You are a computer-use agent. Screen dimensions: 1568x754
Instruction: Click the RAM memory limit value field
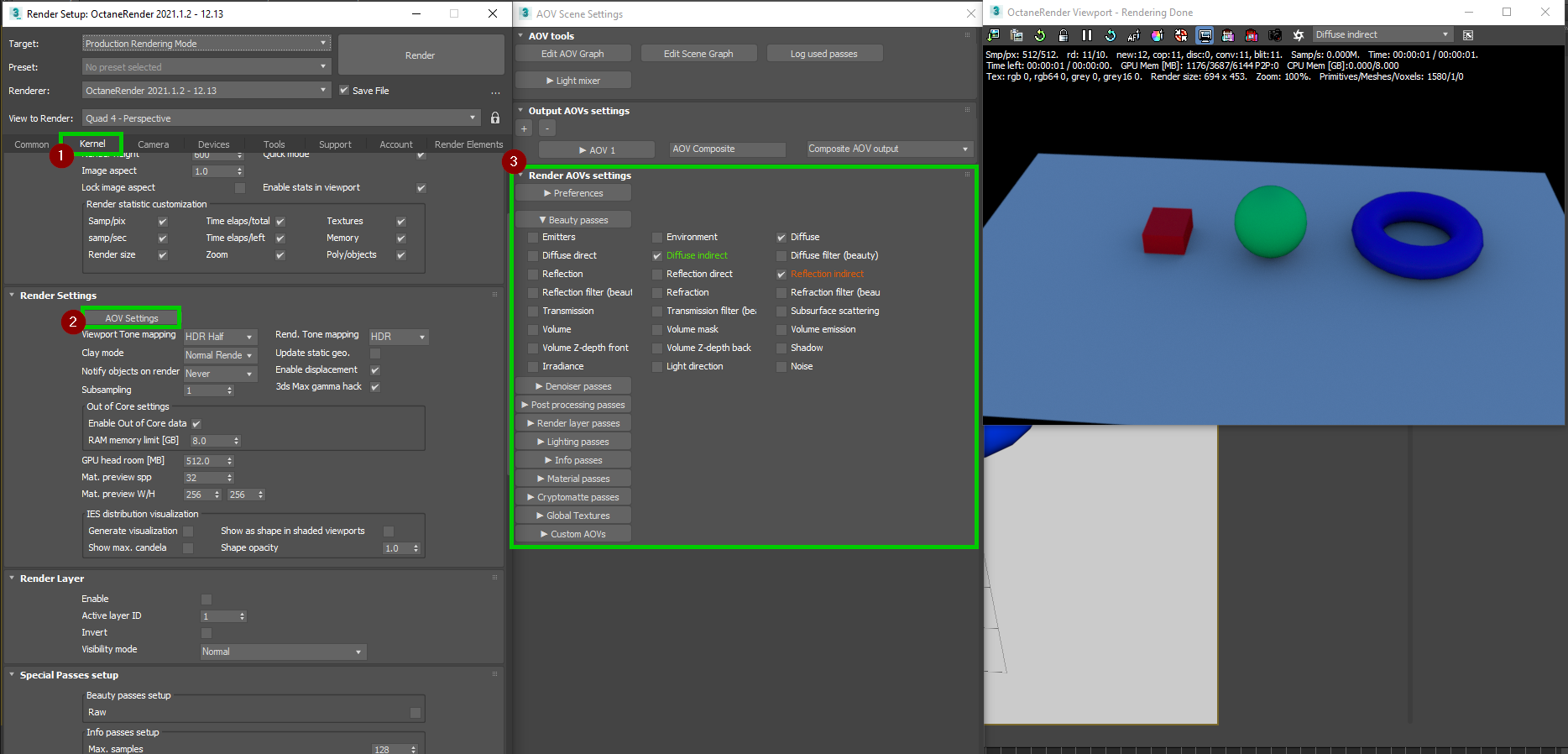(x=211, y=441)
